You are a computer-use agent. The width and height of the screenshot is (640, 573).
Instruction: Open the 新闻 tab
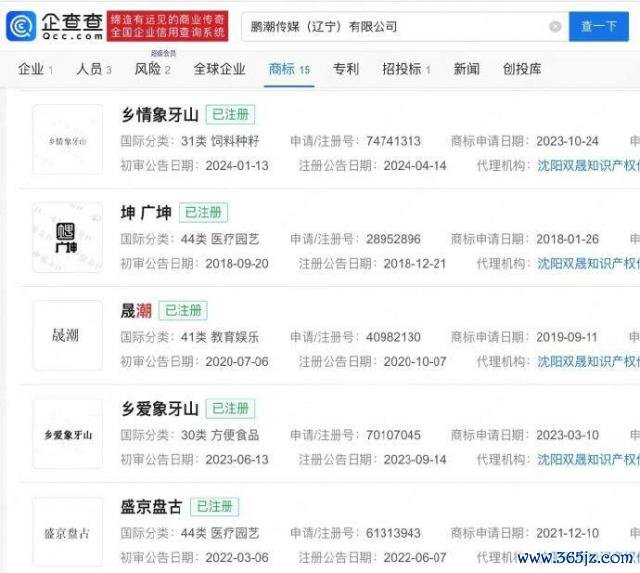467,69
